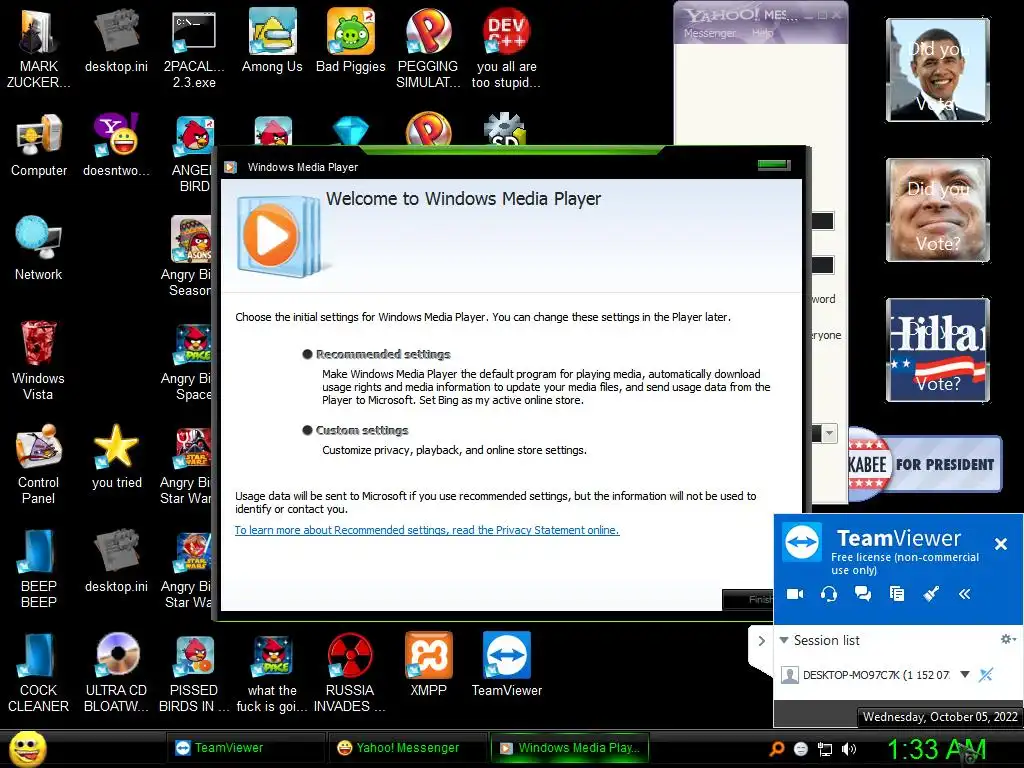
Task: Click the orange magnifier tray icon
Action: pyautogui.click(x=777, y=749)
